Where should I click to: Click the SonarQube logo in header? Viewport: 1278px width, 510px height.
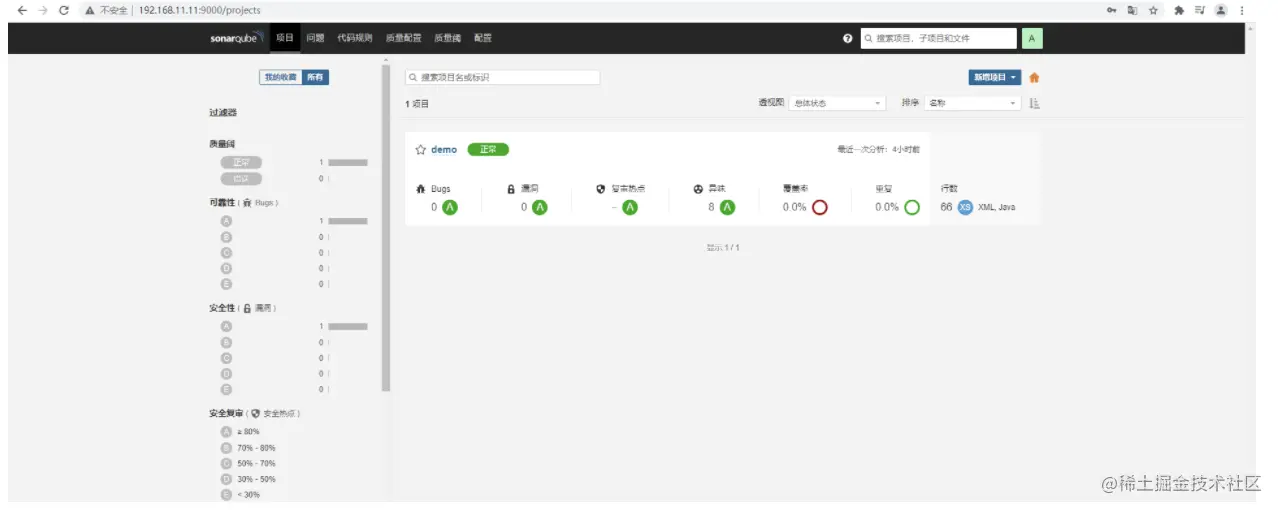237,38
